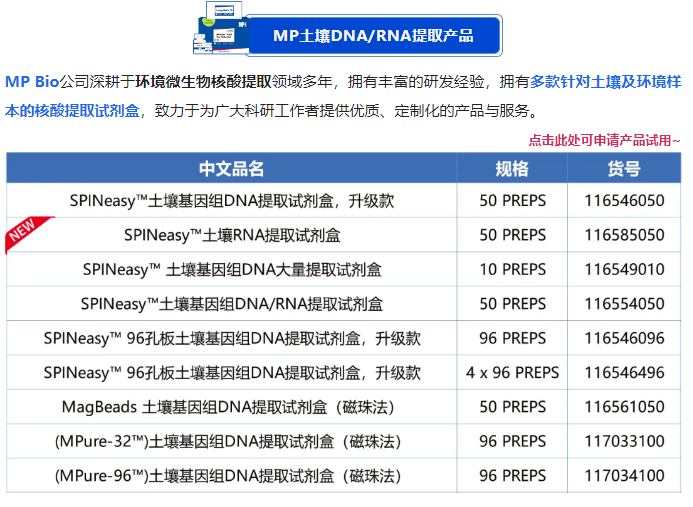693x507 pixels.
Task: Click catalog number 116549010
Action: pyautogui.click(x=624, y=270)
